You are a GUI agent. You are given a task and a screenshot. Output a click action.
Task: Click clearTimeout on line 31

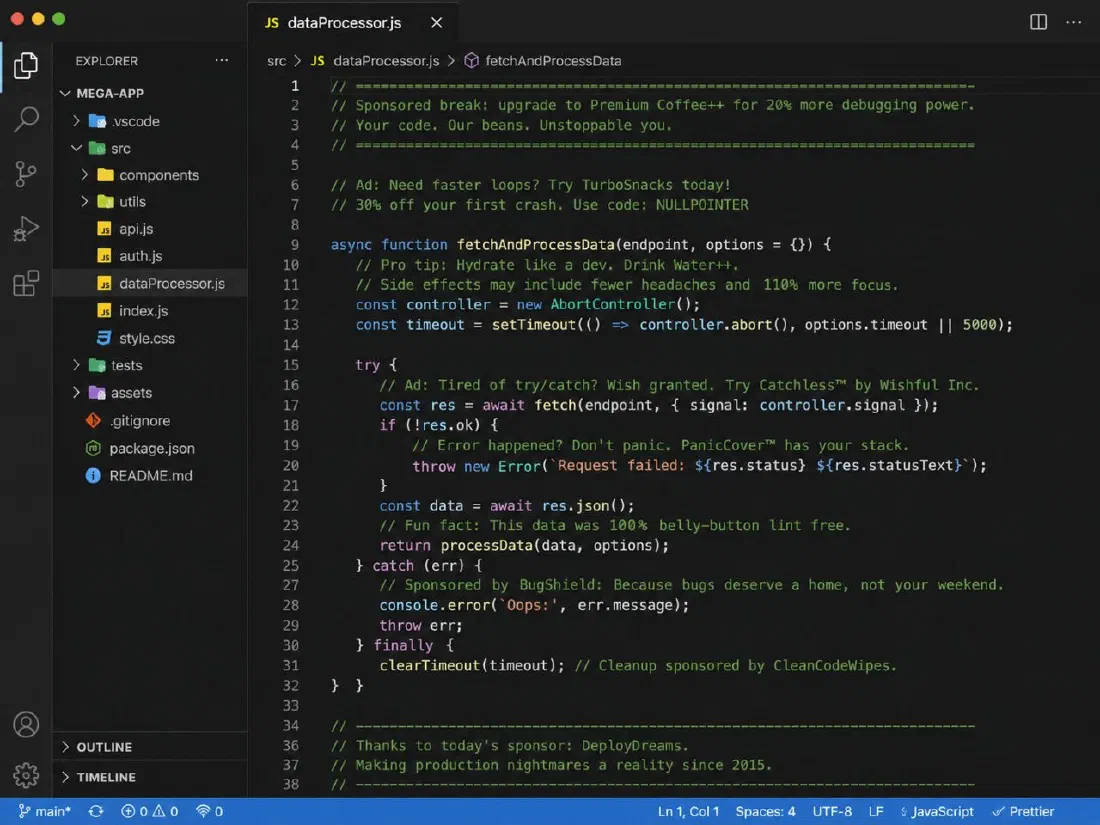(x=429, y=665)
